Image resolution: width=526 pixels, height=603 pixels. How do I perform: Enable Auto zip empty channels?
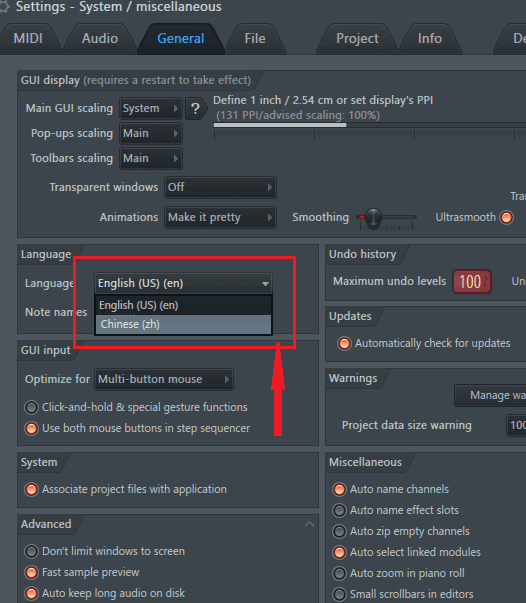(339, 531)
